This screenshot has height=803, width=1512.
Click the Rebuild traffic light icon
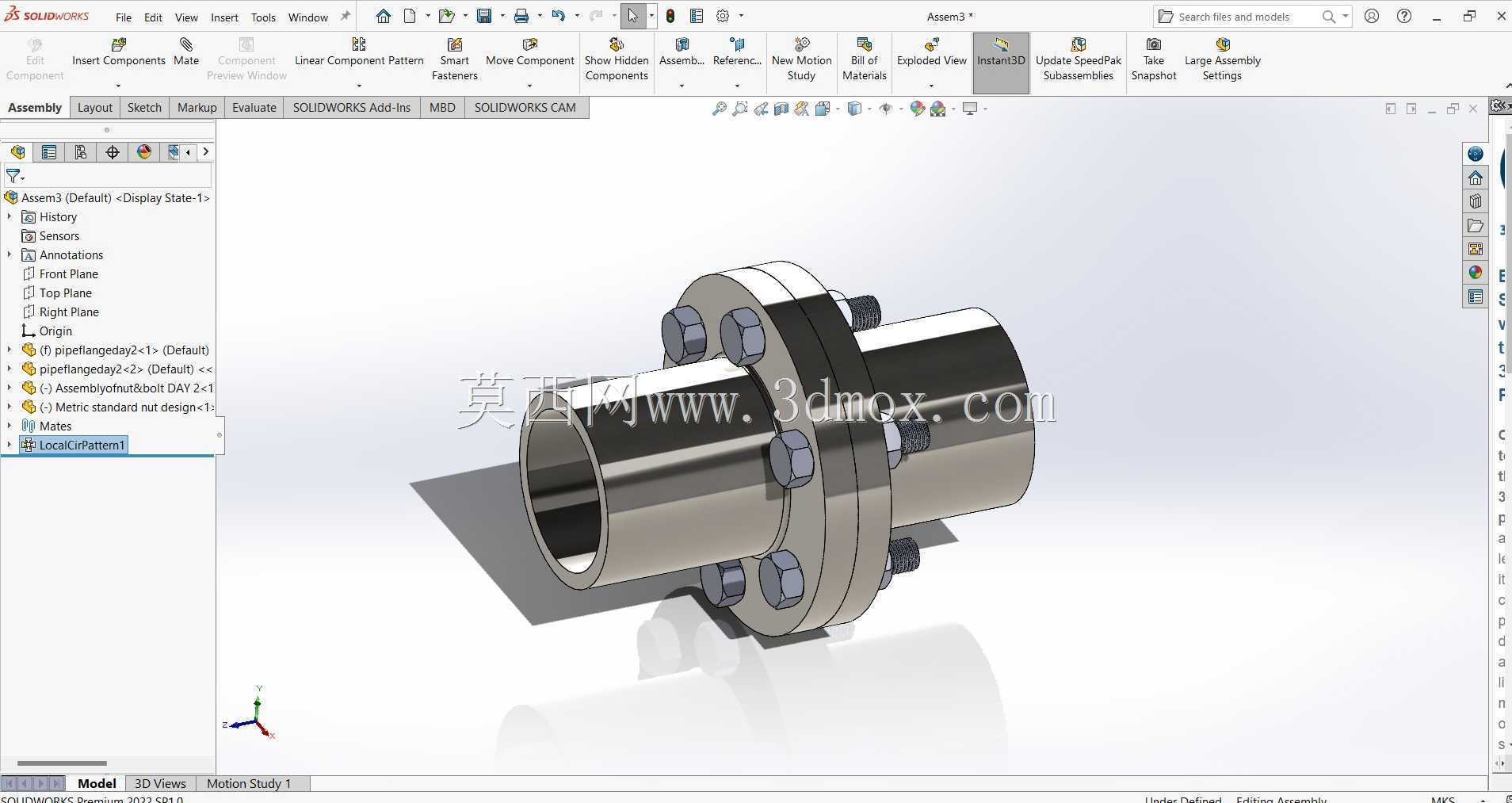[x=670, y=16]
